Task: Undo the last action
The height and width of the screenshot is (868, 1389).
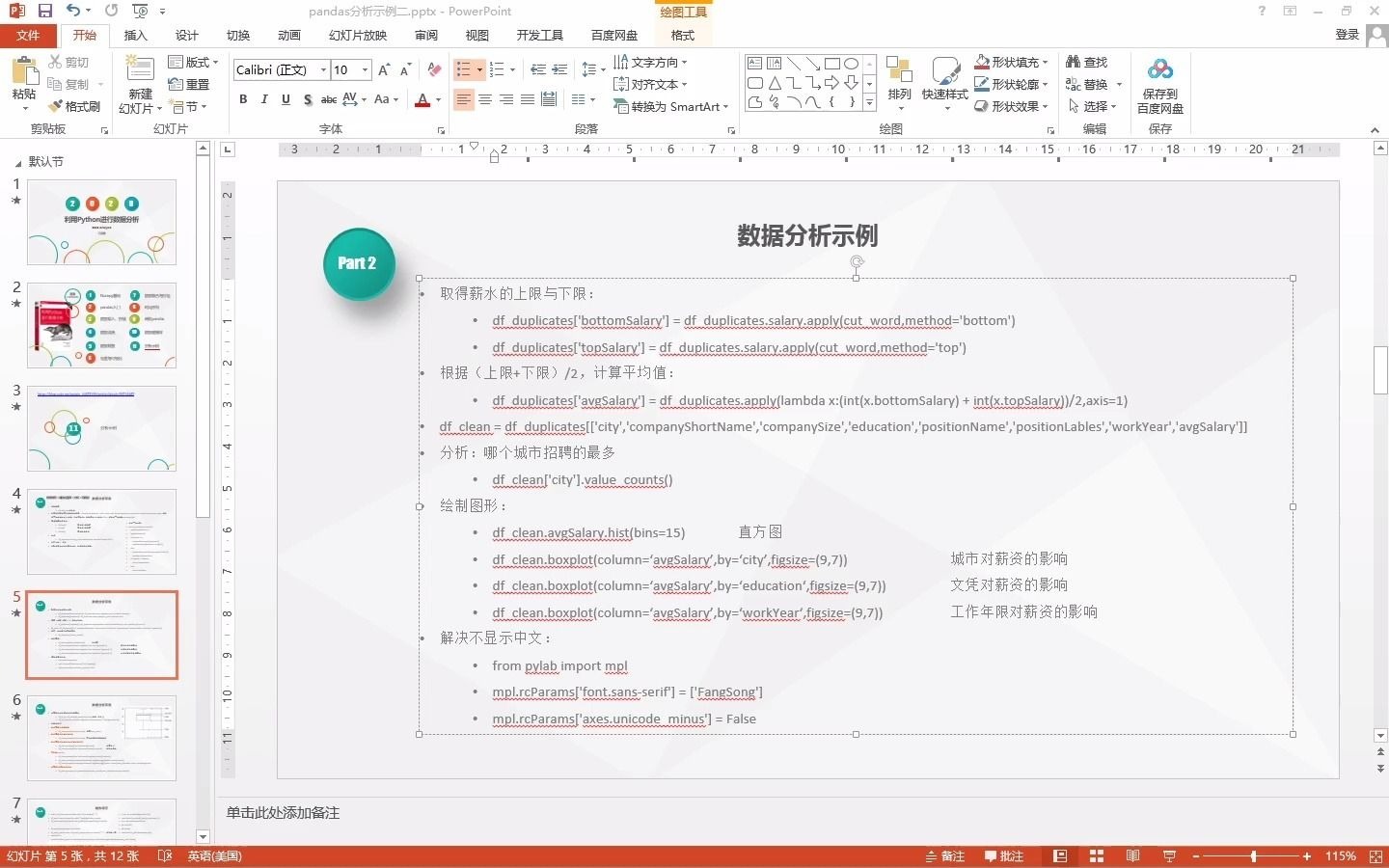Action: 73,11
